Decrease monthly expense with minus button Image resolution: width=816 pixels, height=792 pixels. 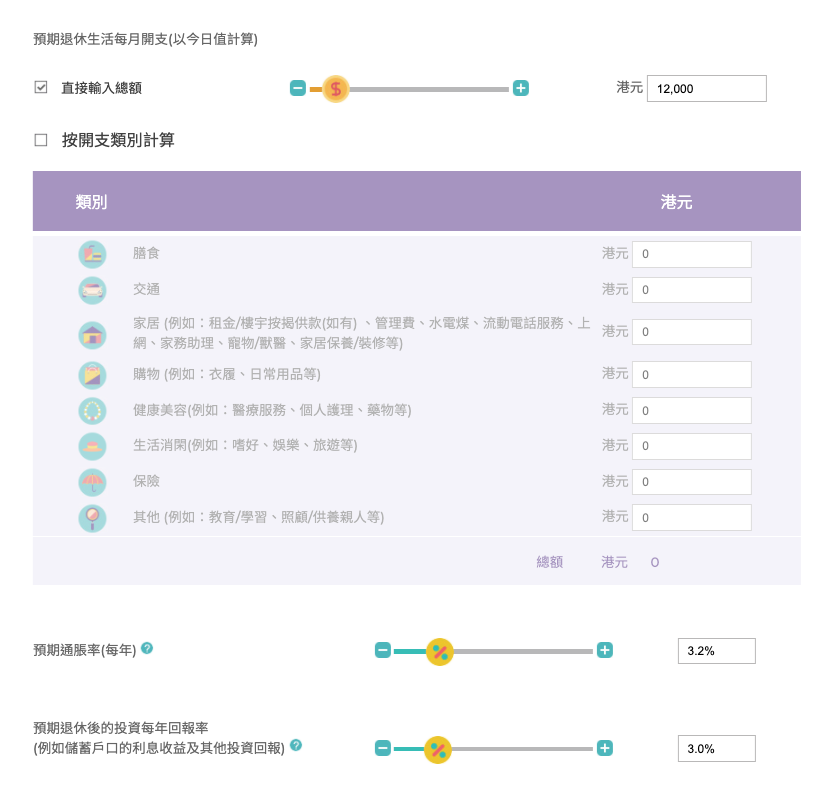[297, 88]
